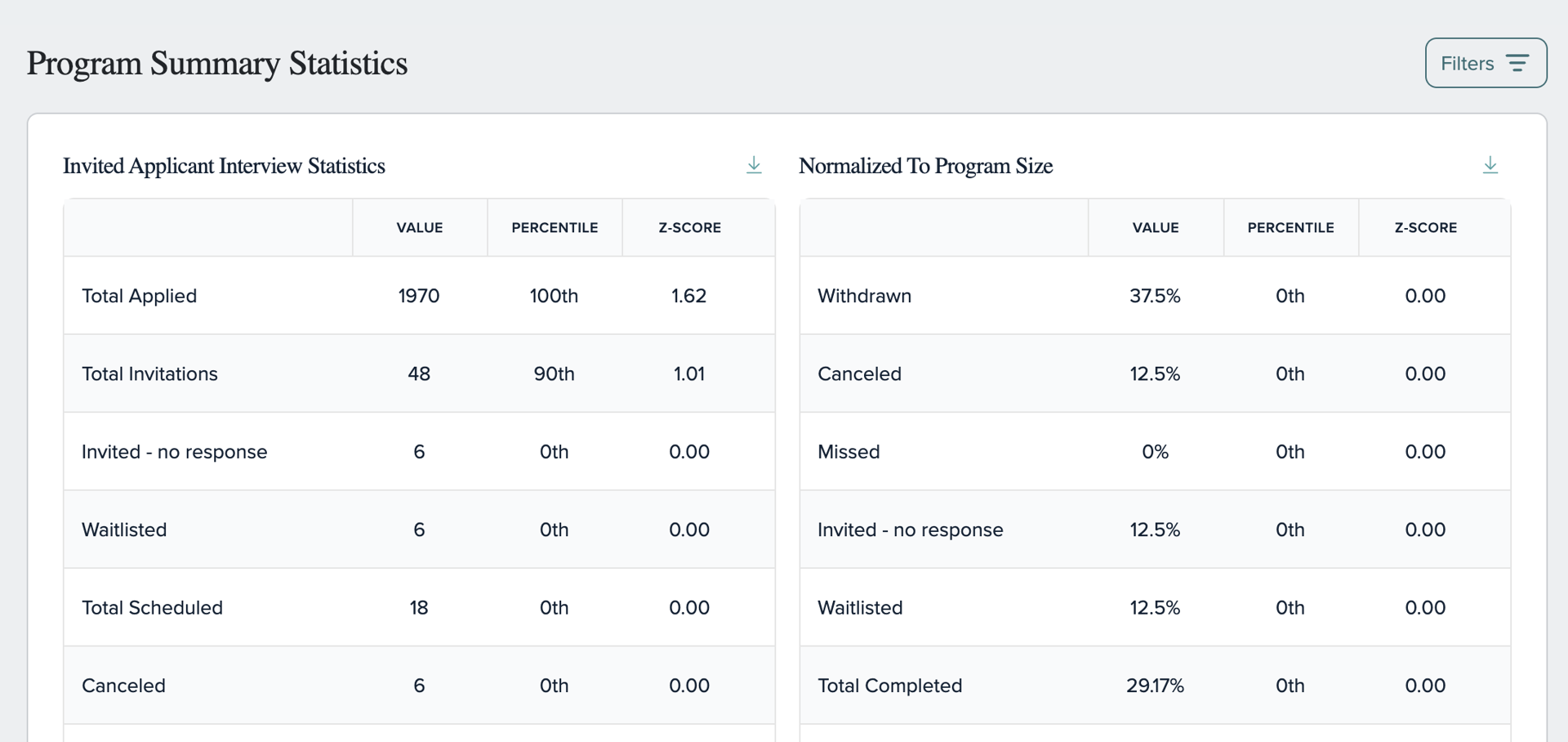The image size is (1568, 742).
Task: Click Z-SCORE header in Interview Statistics table
Action: point(689,228)
